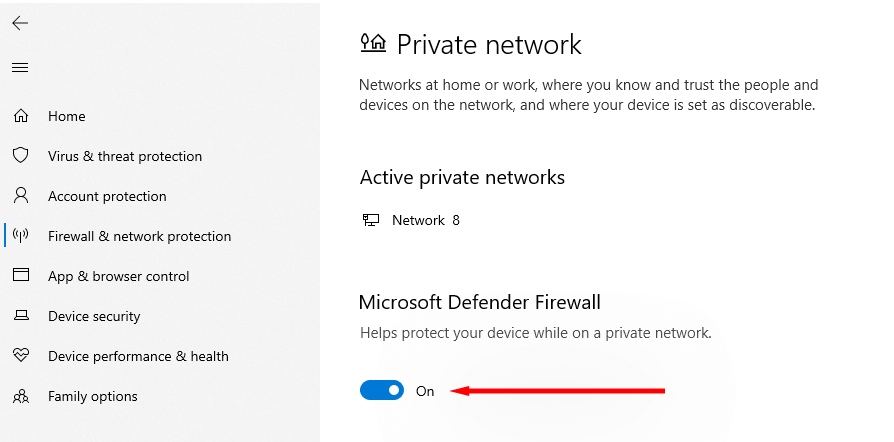Click the back arrow icon
The height and width of the screenshot is (442, 894).
coord(20,23)
